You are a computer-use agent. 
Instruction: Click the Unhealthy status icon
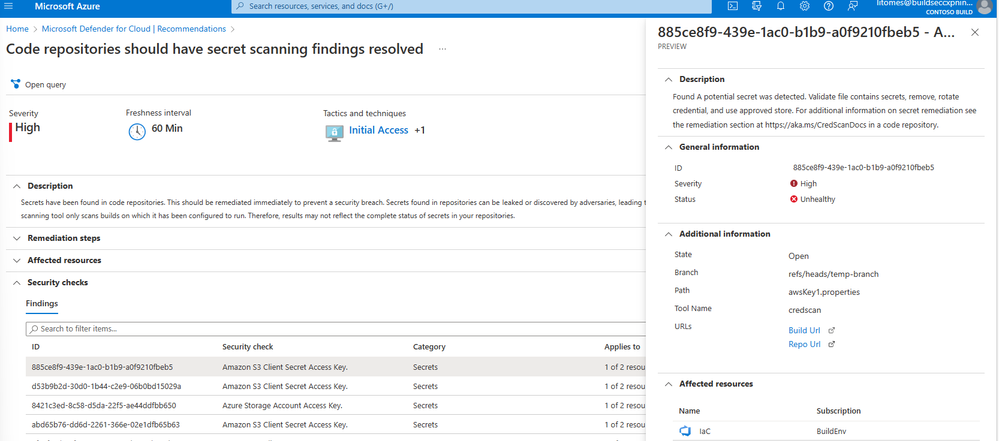[x=794, y=199]
